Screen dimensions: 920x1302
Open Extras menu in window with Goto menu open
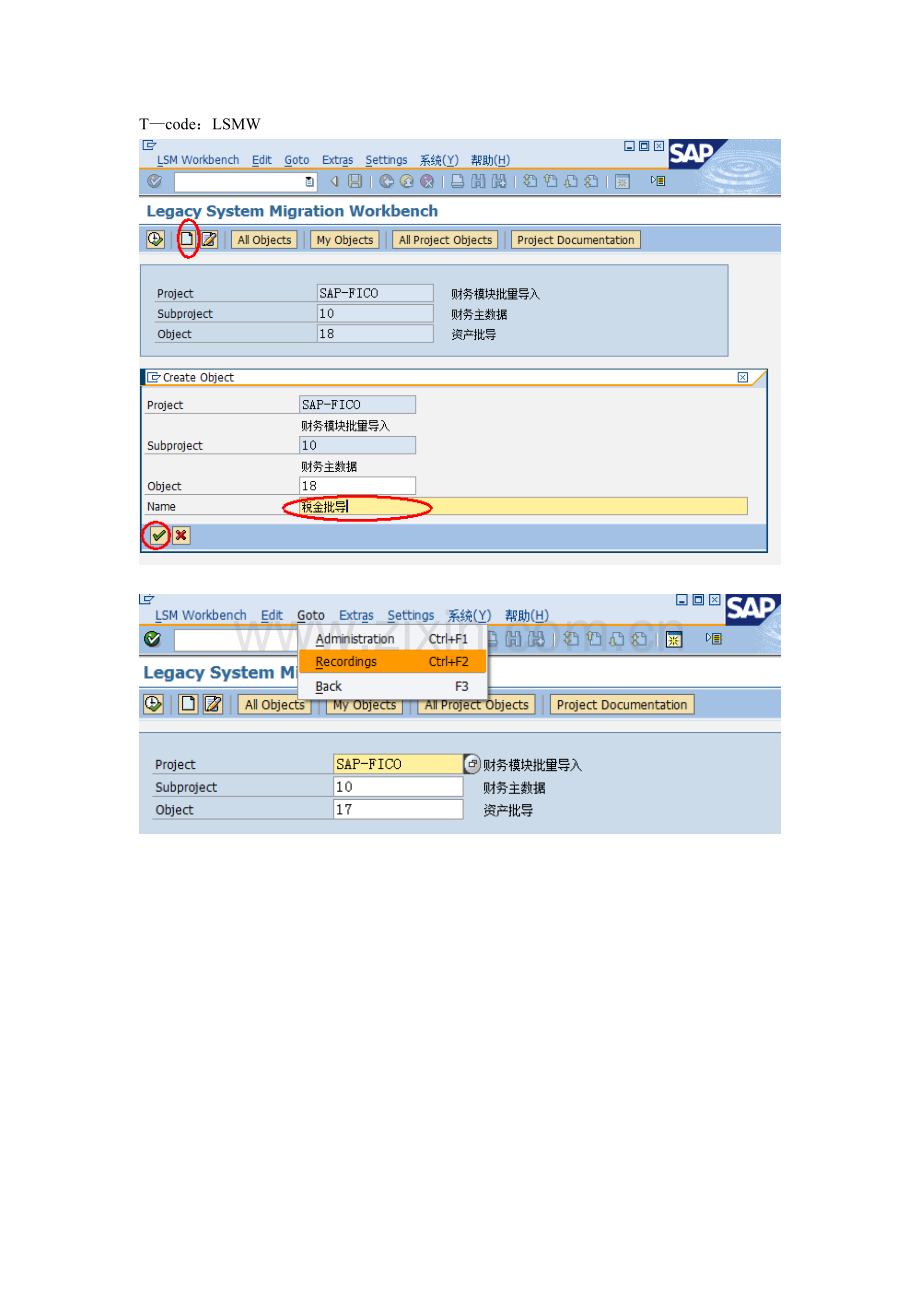356,615
